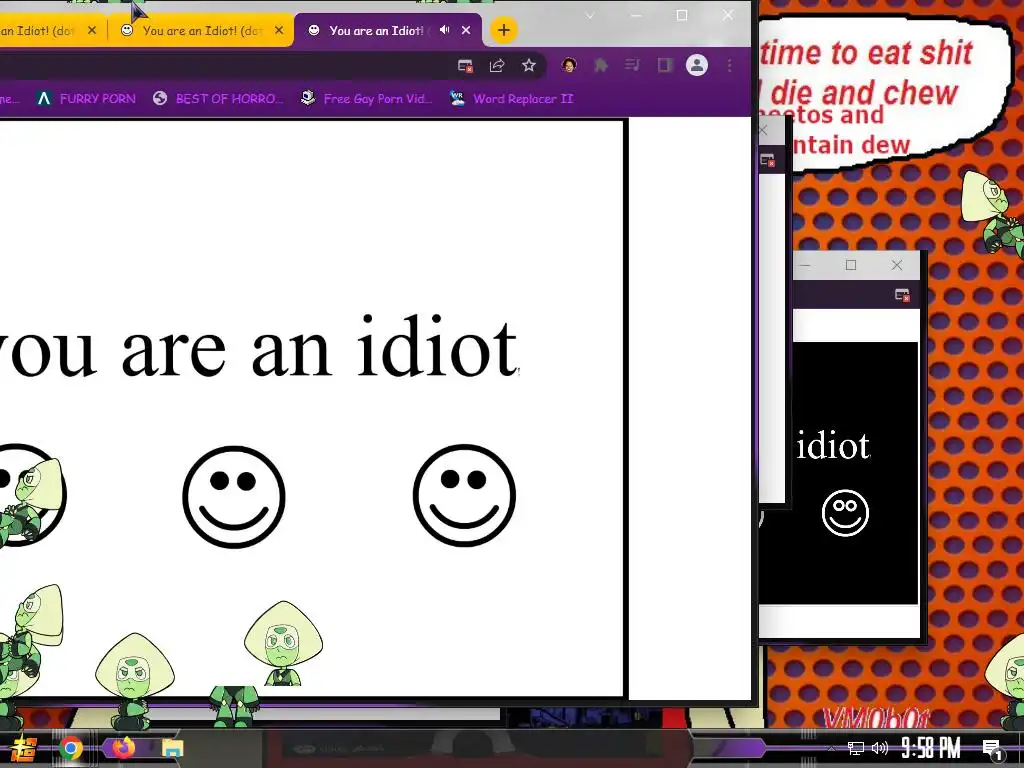Open the Extensions puzzle piece menu
This screenshot has height=768, width=1024.
coord(601,65)
